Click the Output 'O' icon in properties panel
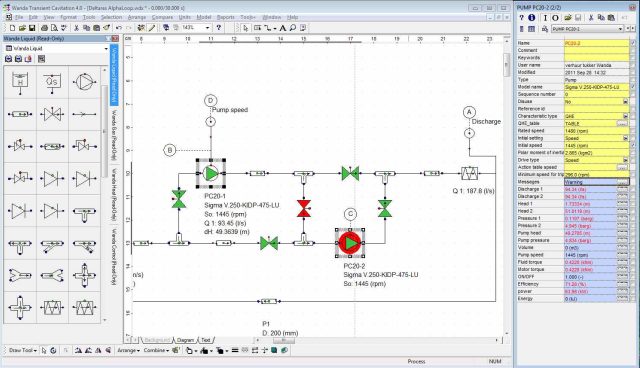Viewport: 640px width, 368px height. tap(555, 18)
